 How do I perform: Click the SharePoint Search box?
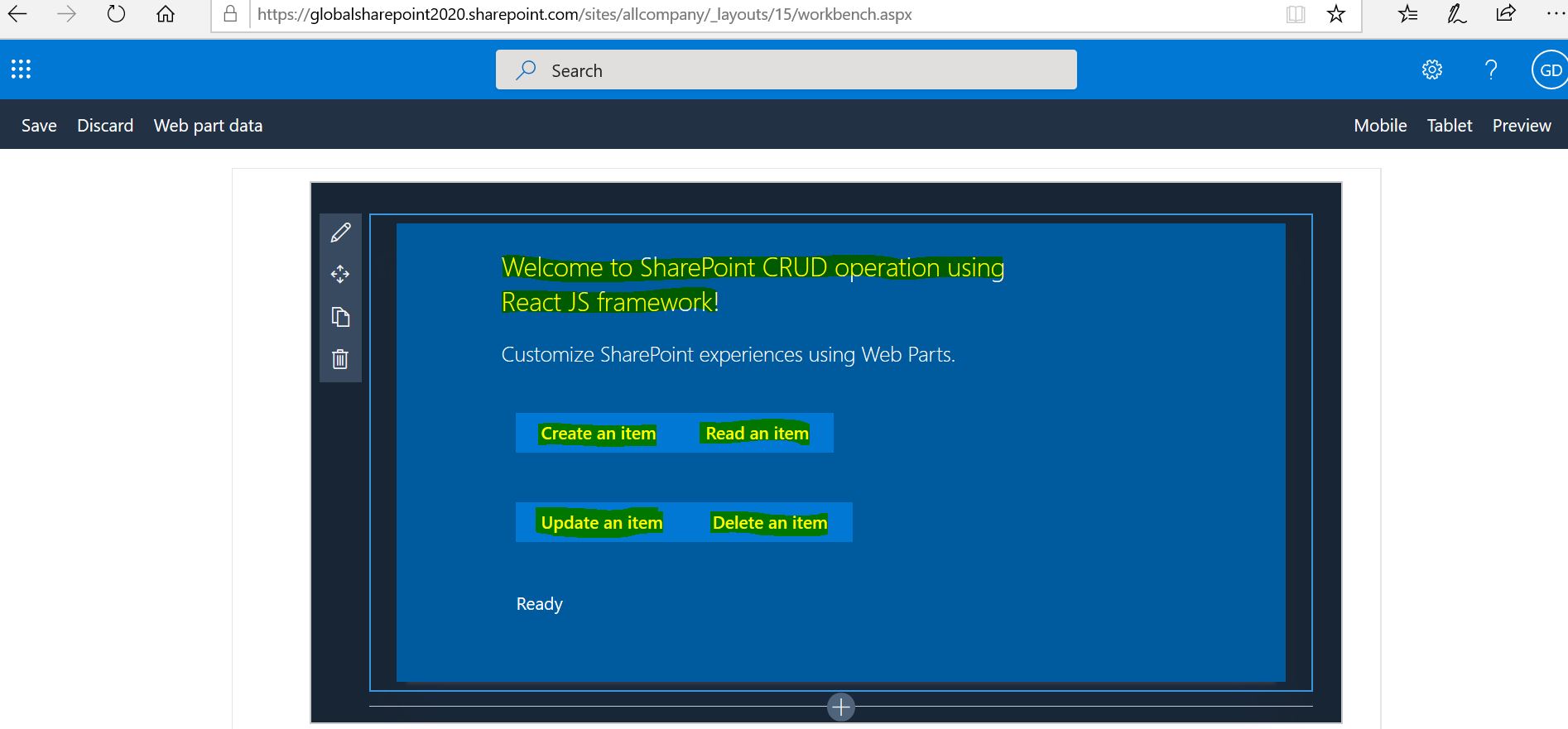[x=786, y=70]
